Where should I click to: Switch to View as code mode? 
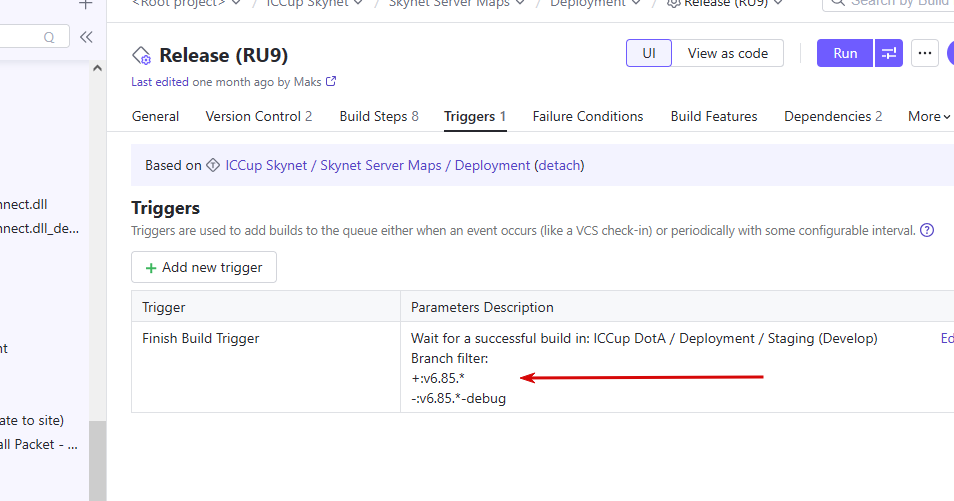point(728,54)
